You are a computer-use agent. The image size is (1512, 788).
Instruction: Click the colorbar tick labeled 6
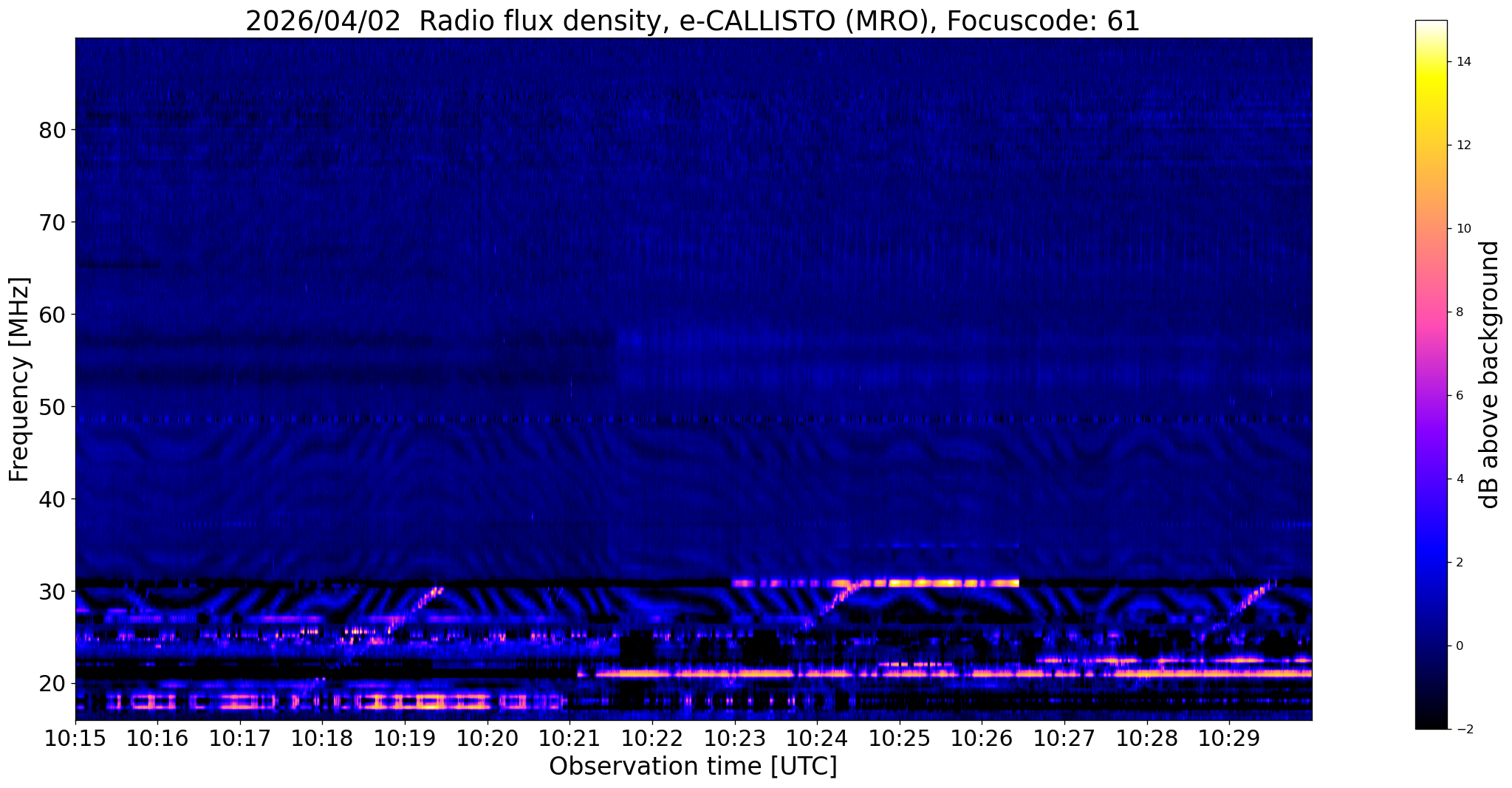[1460, 396]
